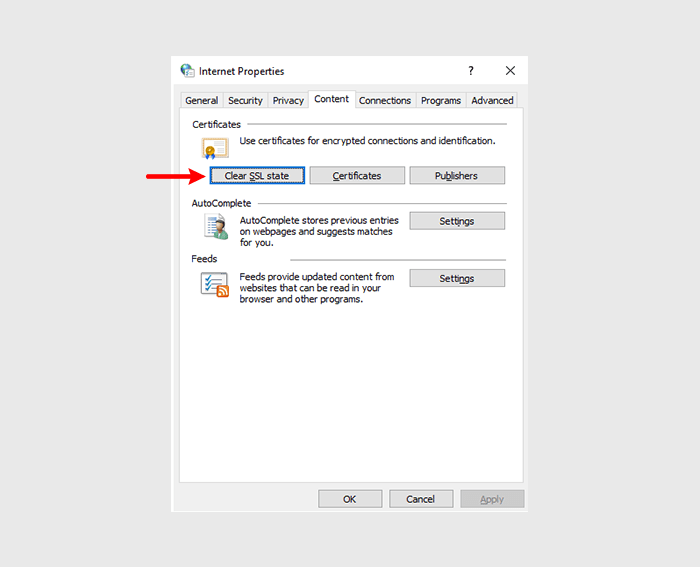Click the Internet Properties title text

[242, 71]
